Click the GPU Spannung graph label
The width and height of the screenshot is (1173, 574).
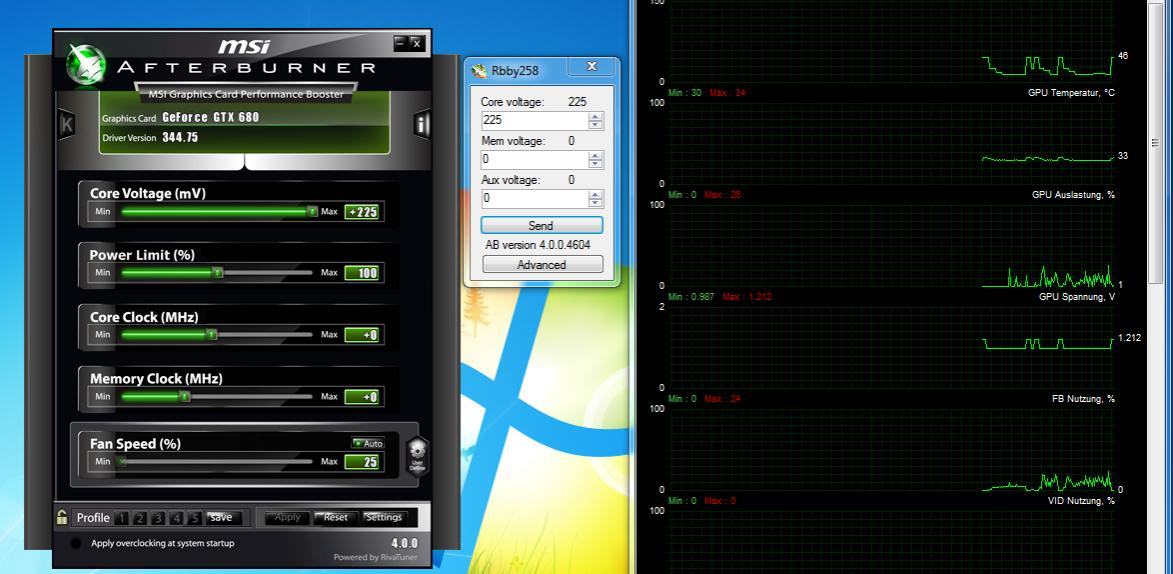(x=1076, y=297)
